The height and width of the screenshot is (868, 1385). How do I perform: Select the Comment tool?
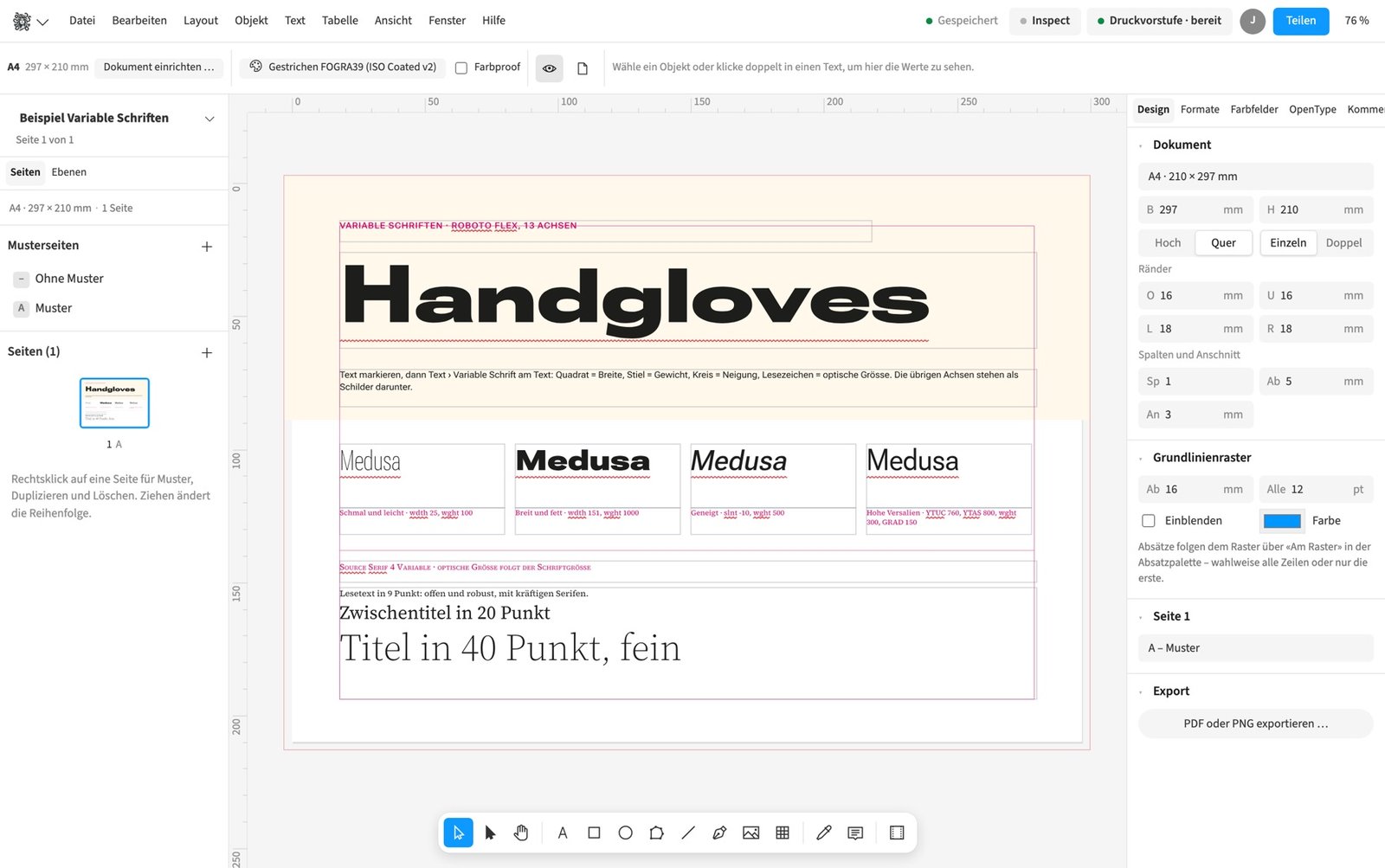pyautogui.click(x=855, y=833)
